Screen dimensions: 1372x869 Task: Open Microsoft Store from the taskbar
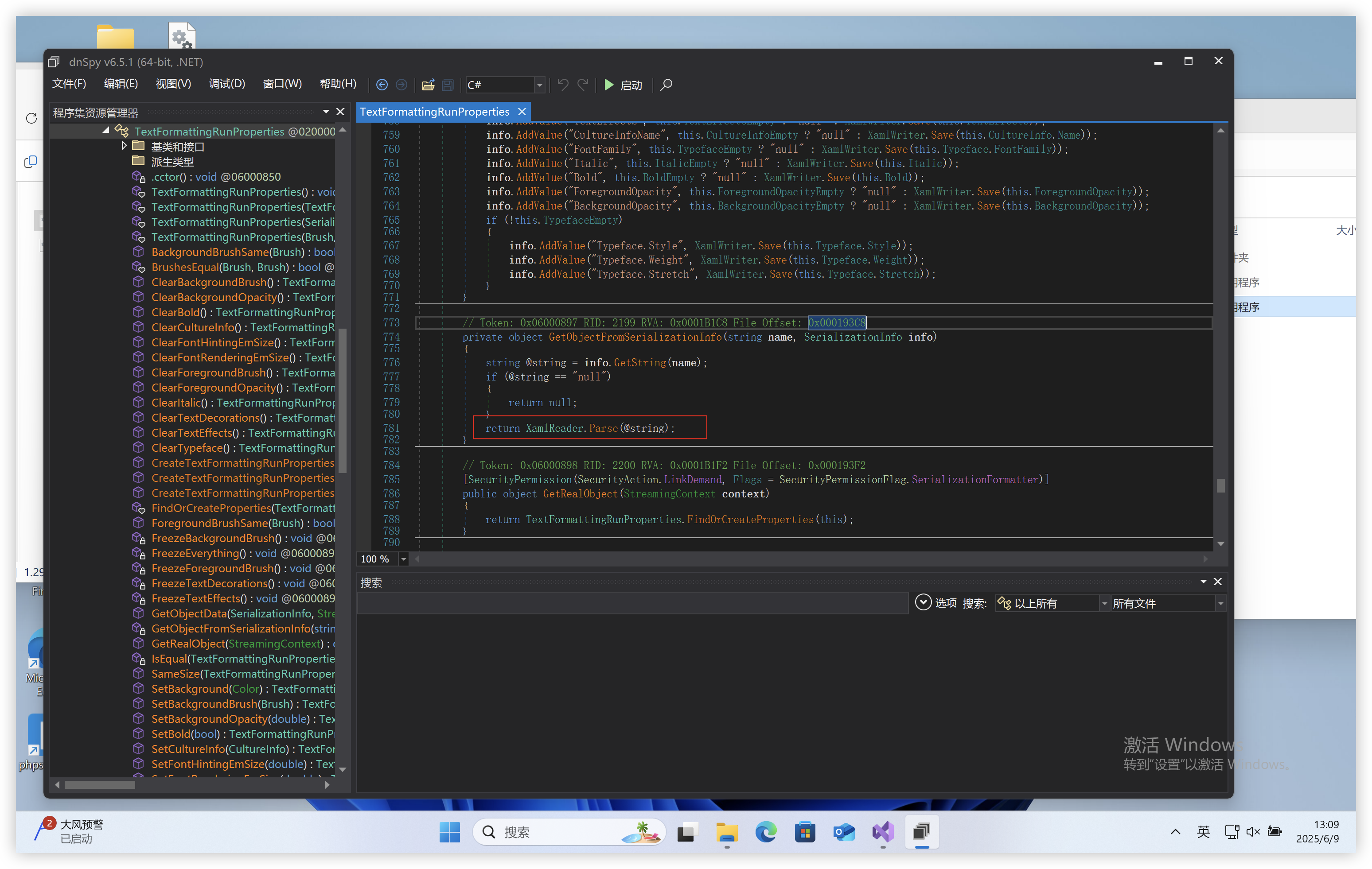pos(804,832)
